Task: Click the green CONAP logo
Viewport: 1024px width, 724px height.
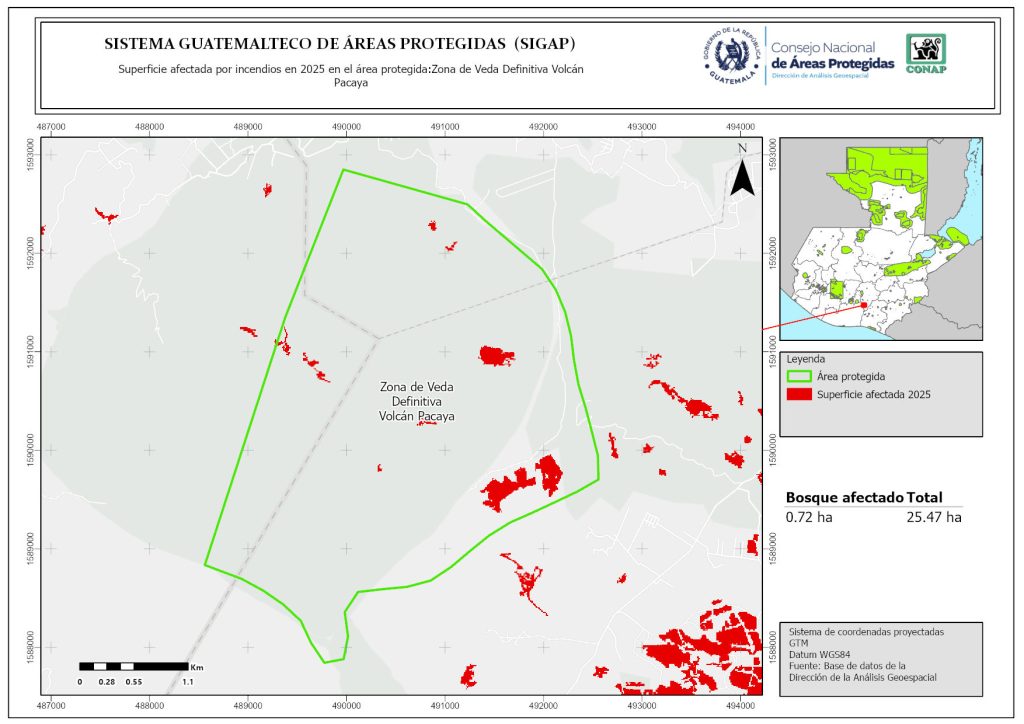Action: [x=925, y=54]
